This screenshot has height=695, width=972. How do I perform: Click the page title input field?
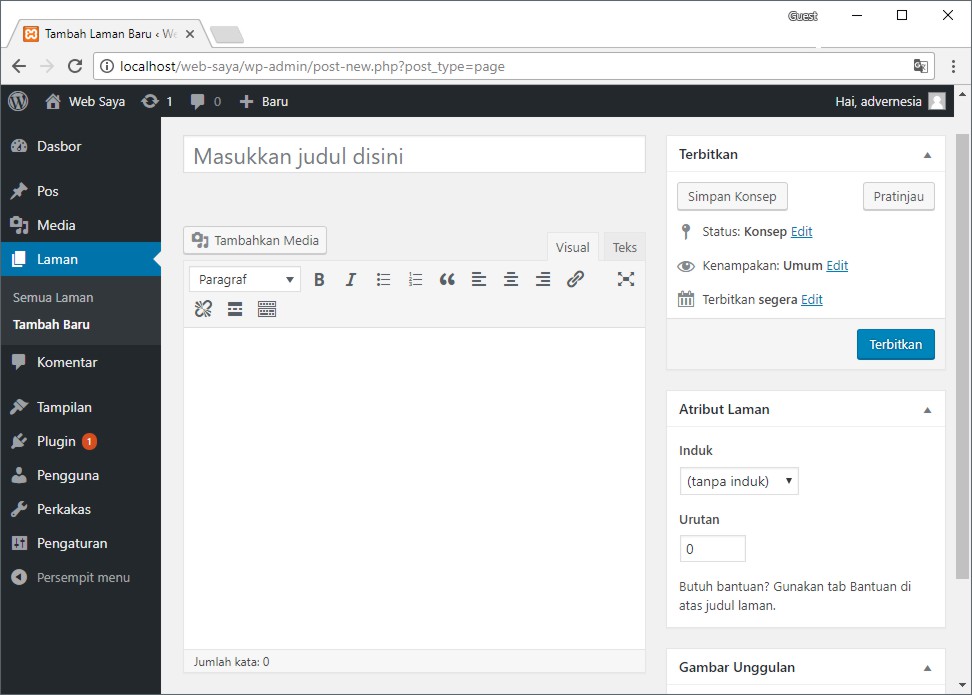(x=414, y=155)
